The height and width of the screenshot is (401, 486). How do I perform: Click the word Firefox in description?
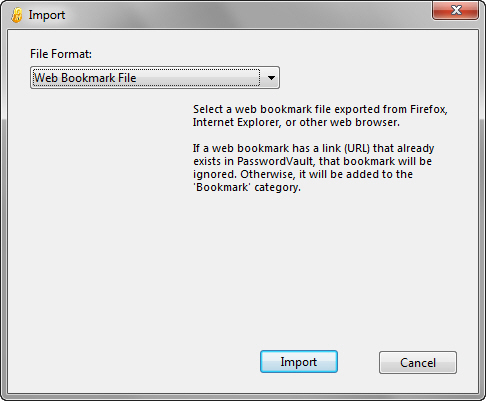(428, 109)
